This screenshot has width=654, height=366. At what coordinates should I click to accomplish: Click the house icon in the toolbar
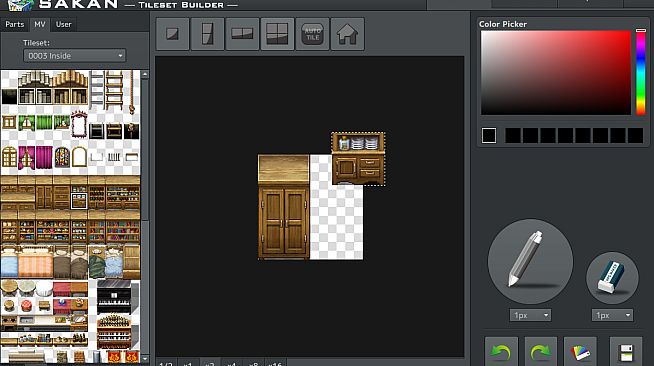(x=347, y=34)
